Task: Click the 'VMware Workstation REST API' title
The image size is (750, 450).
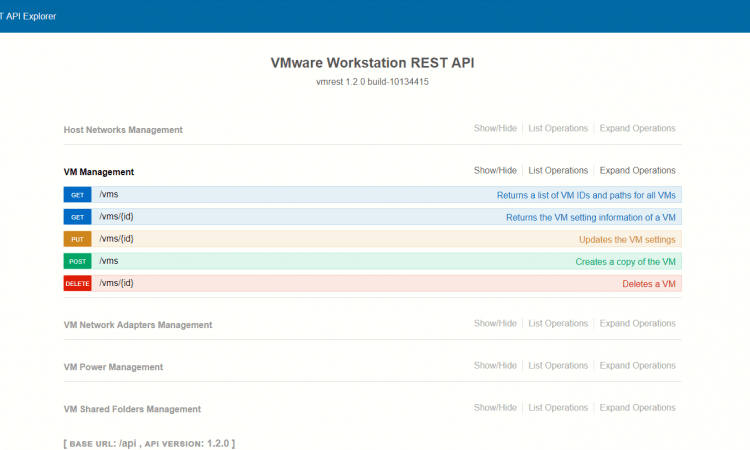Action: (x=372, y=63)
